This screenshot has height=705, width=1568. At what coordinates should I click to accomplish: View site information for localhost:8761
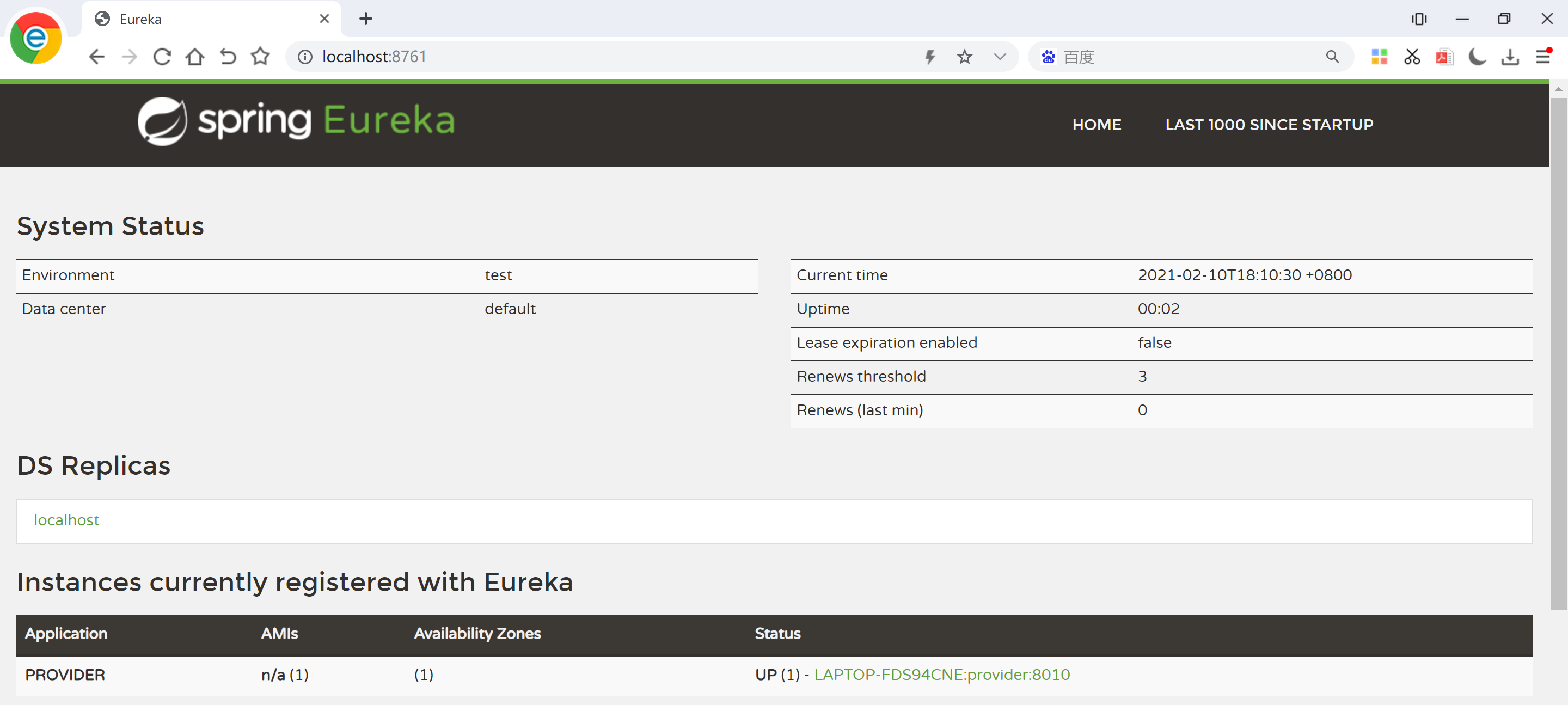point(305,57)
